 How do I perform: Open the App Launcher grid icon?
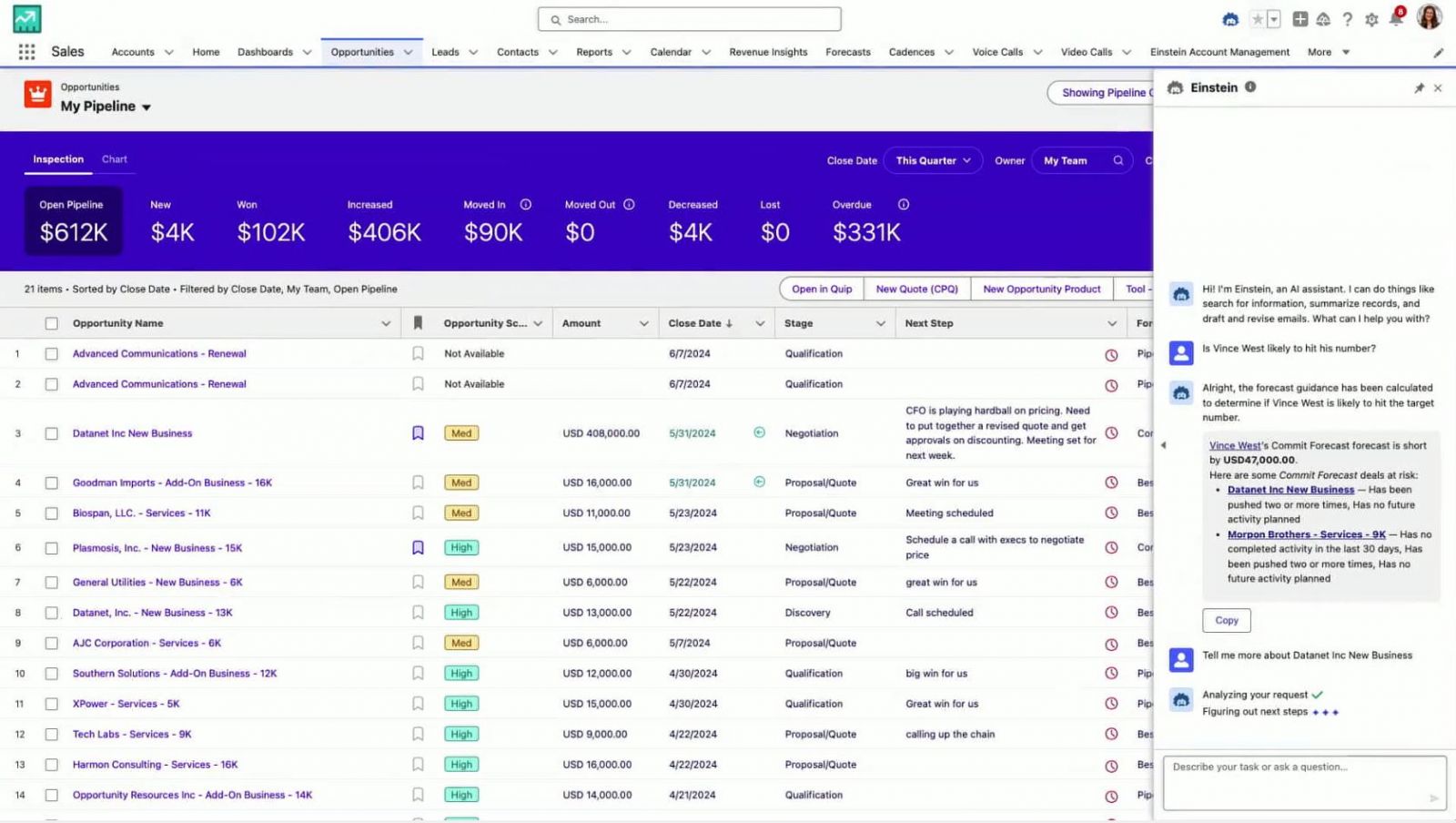coord(26,52)
